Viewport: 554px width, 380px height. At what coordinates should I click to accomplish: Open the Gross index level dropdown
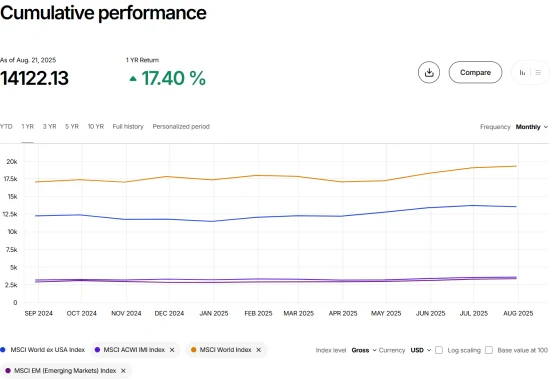pos(364,350)
